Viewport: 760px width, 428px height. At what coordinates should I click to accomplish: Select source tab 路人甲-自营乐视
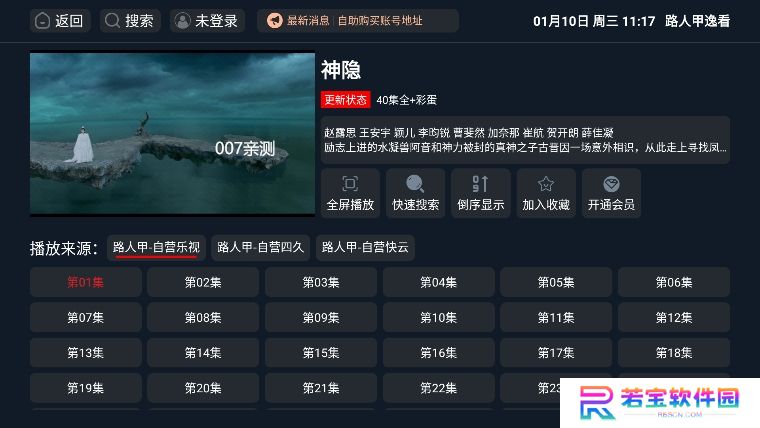point(156,248)
